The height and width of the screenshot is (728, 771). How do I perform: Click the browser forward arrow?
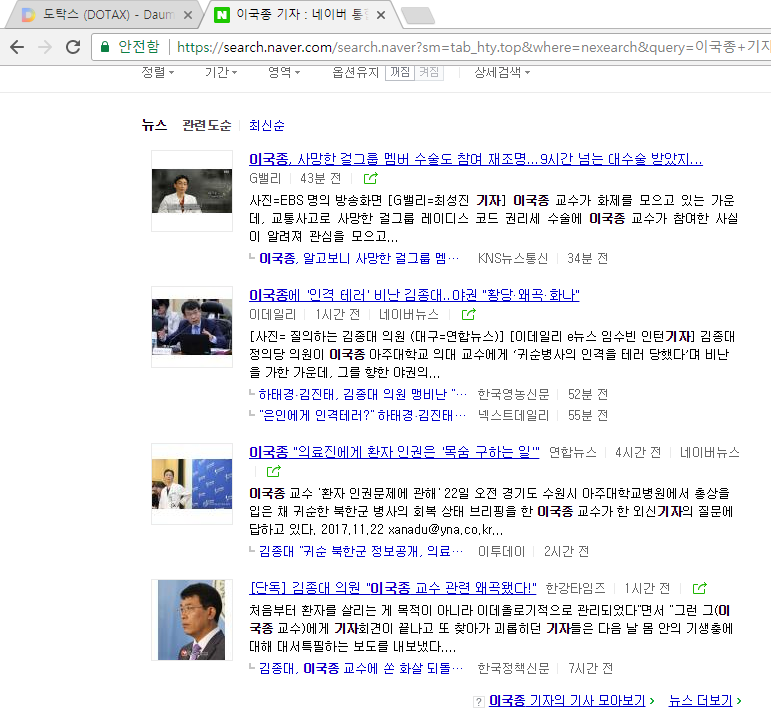[x=45, y=47]
